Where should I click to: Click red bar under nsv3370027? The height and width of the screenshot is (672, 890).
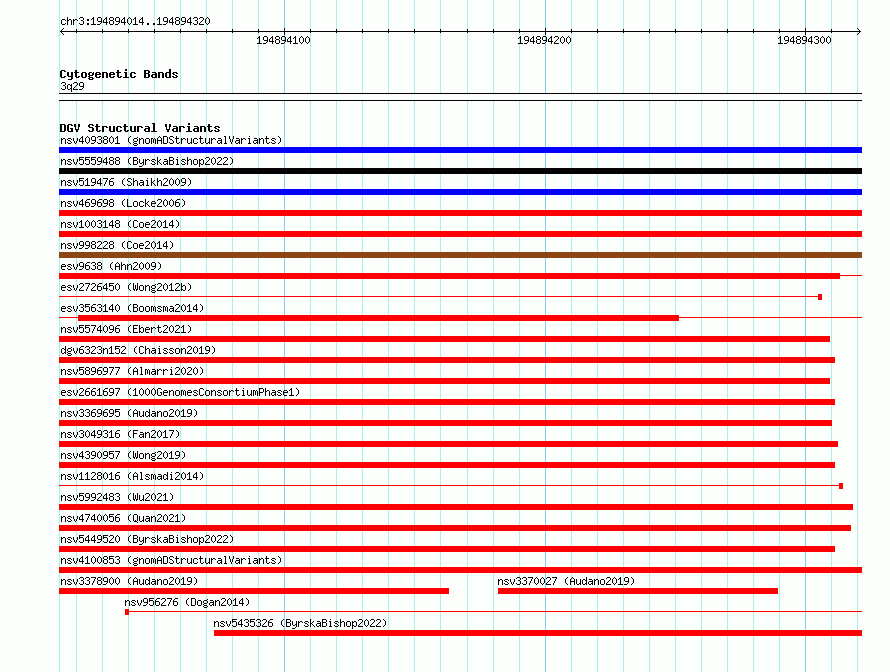(x=637, y=591)
